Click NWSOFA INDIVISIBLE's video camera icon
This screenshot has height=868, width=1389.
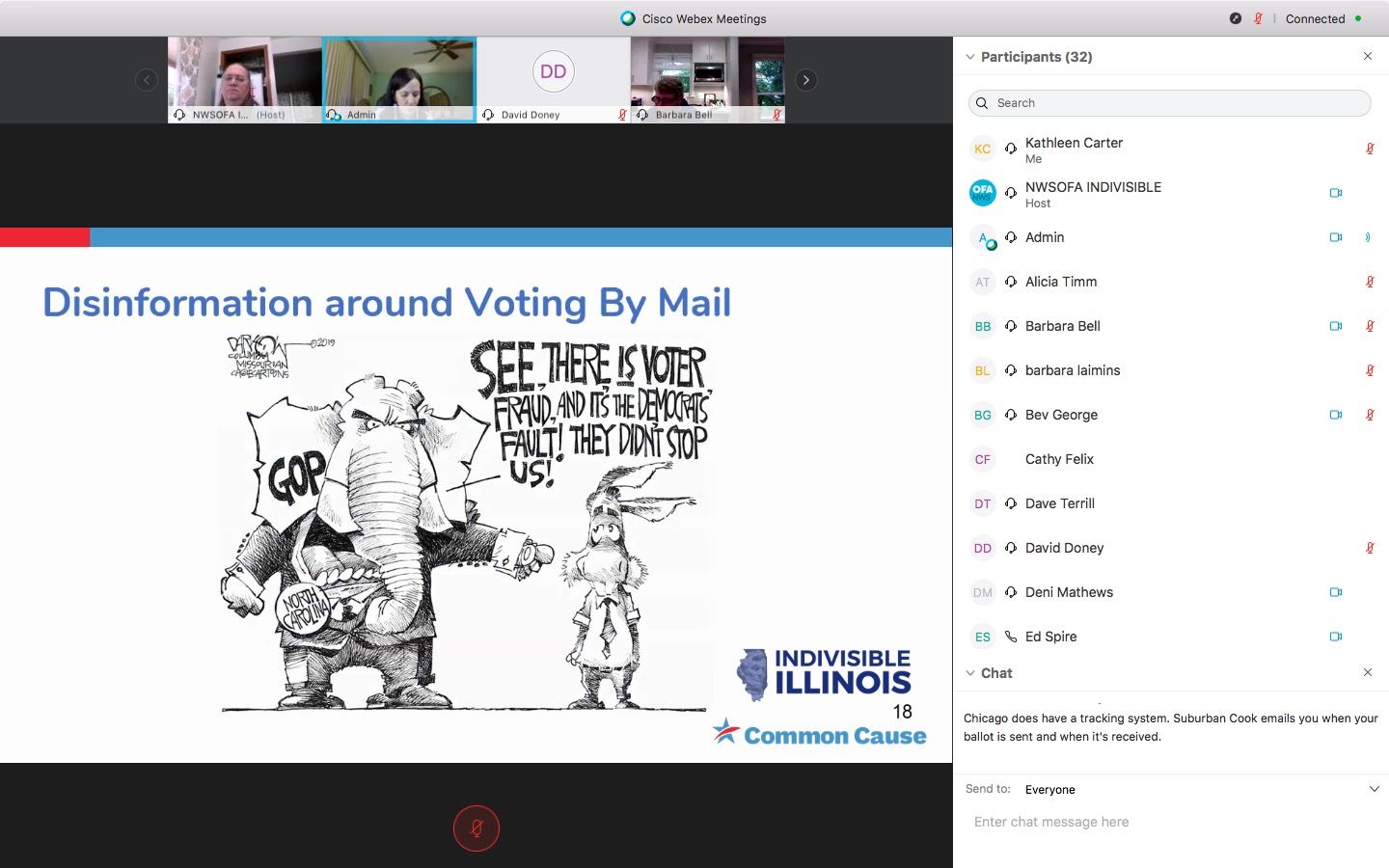(1336, 193)
